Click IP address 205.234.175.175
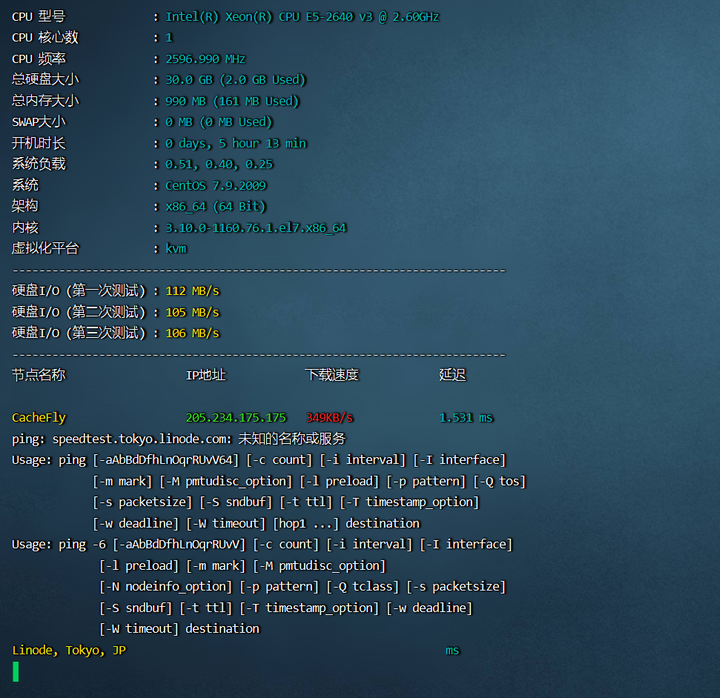 [236, 418]
